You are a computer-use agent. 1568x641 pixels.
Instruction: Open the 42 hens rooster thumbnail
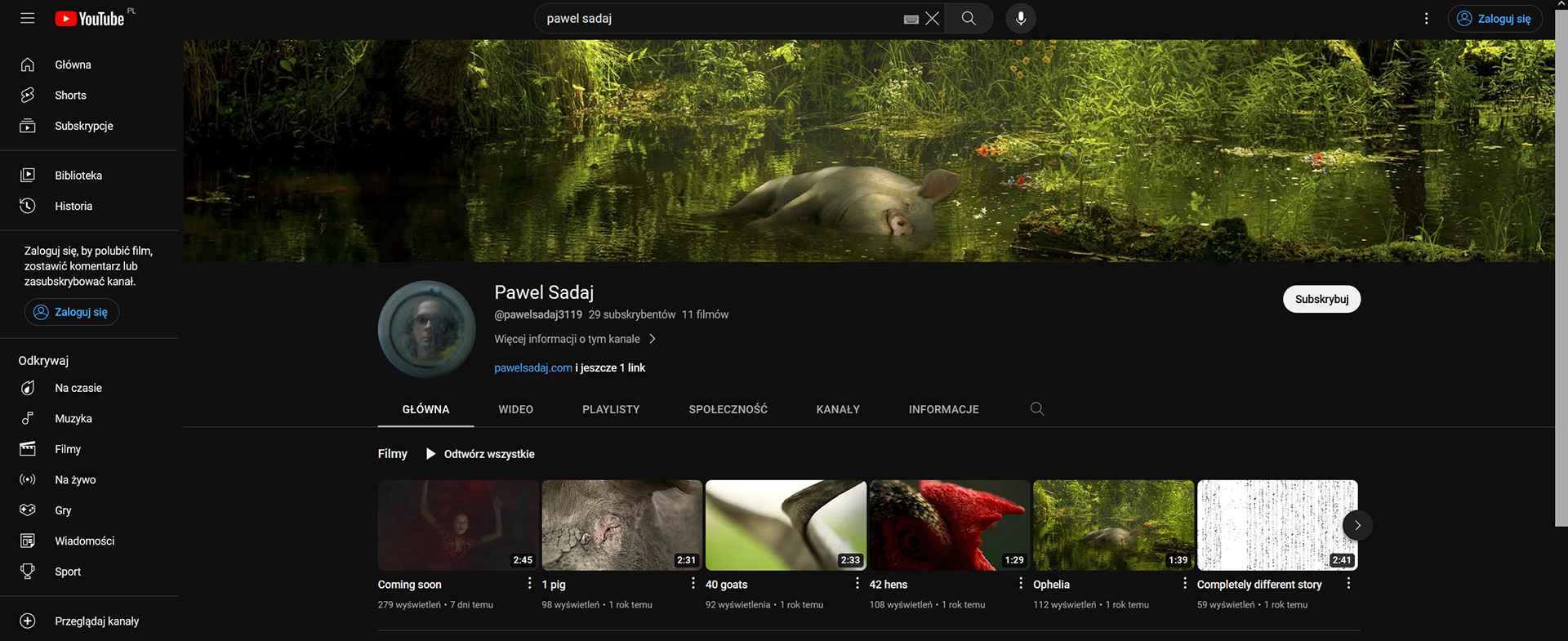point(950,525)
